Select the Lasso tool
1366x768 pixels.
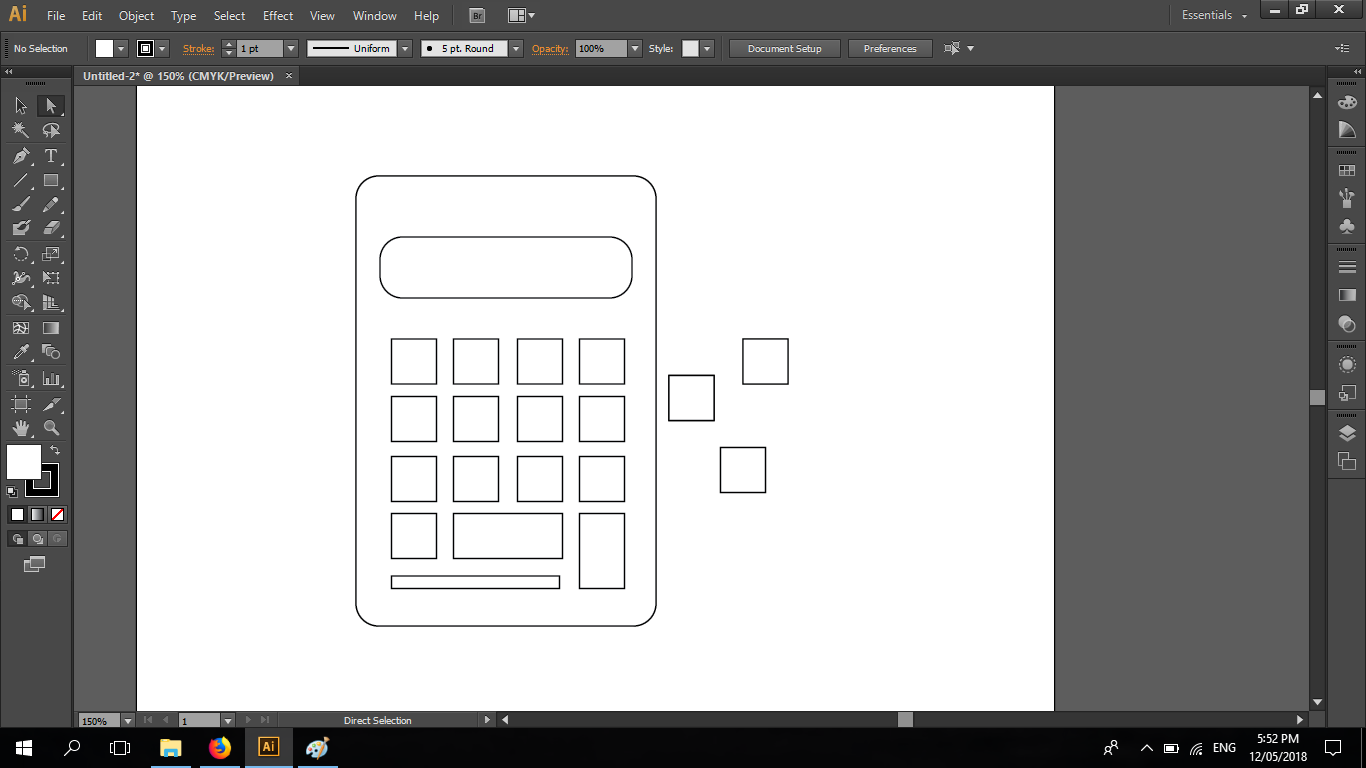coord(51,130)
